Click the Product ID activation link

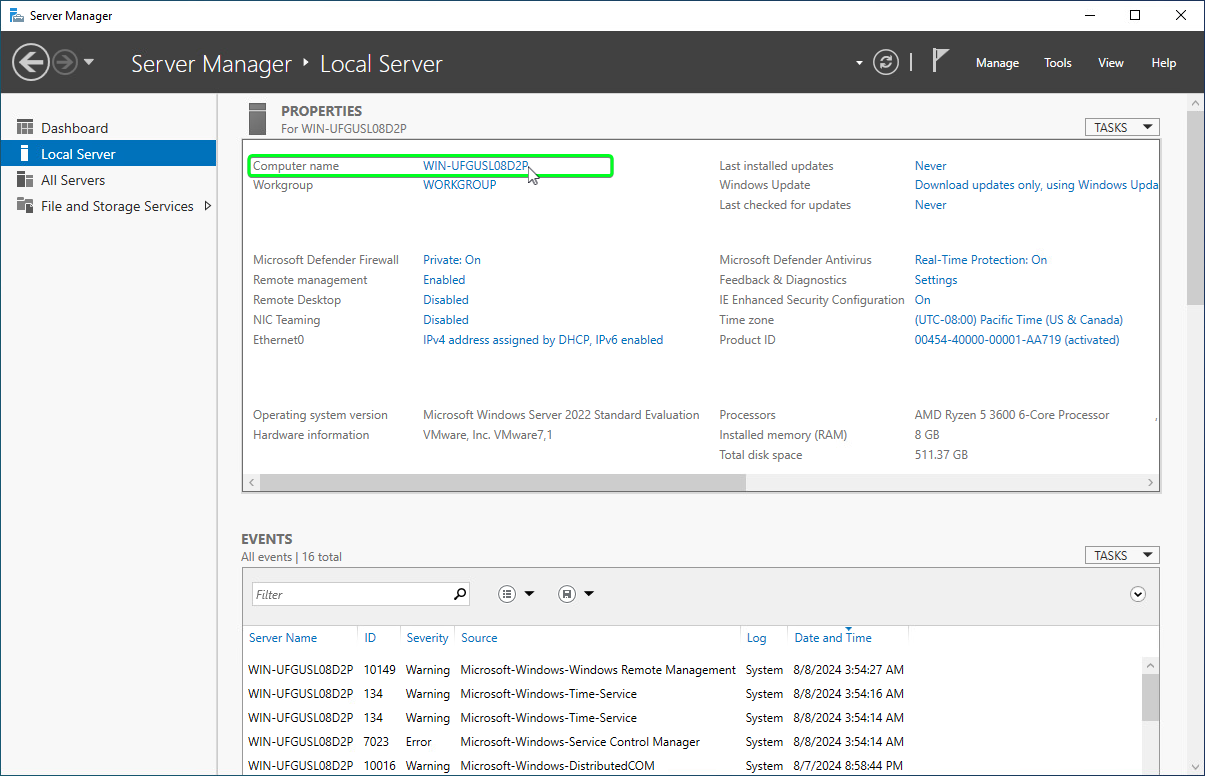(x=1017, y=340)
